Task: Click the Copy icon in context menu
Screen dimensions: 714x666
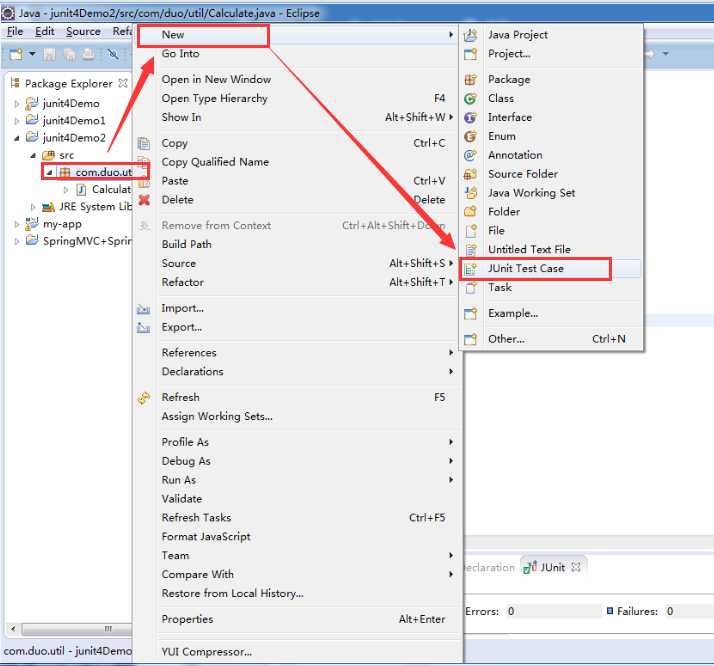Action: click(144, 143)
